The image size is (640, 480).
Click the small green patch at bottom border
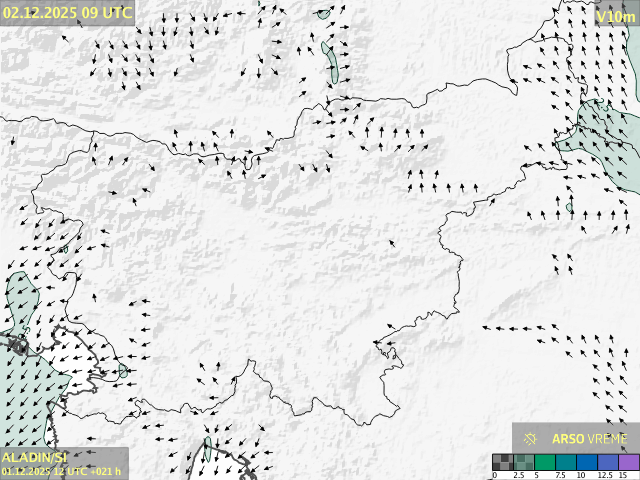coord(207,448)
